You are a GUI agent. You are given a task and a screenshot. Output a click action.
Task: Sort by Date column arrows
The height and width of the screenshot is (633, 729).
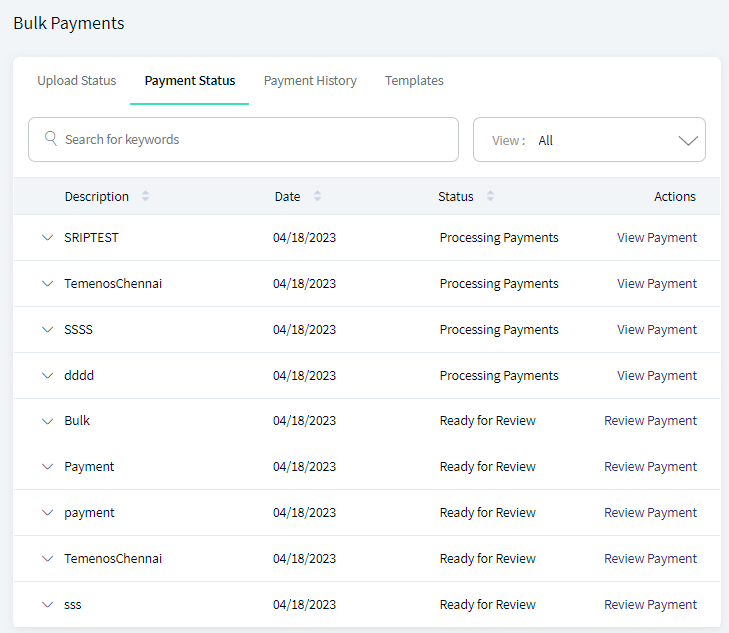[318, 196]
